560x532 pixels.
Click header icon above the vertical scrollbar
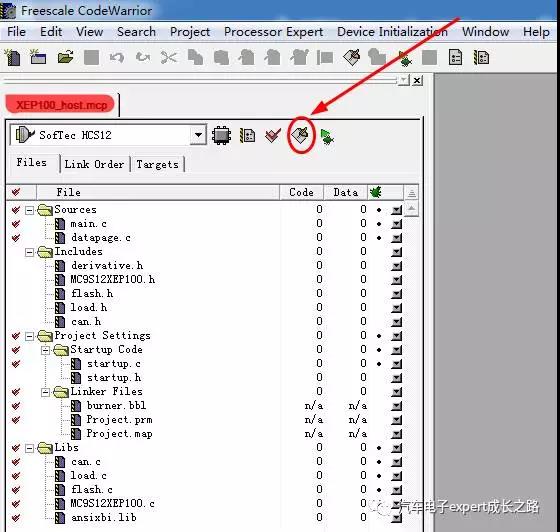411,193
